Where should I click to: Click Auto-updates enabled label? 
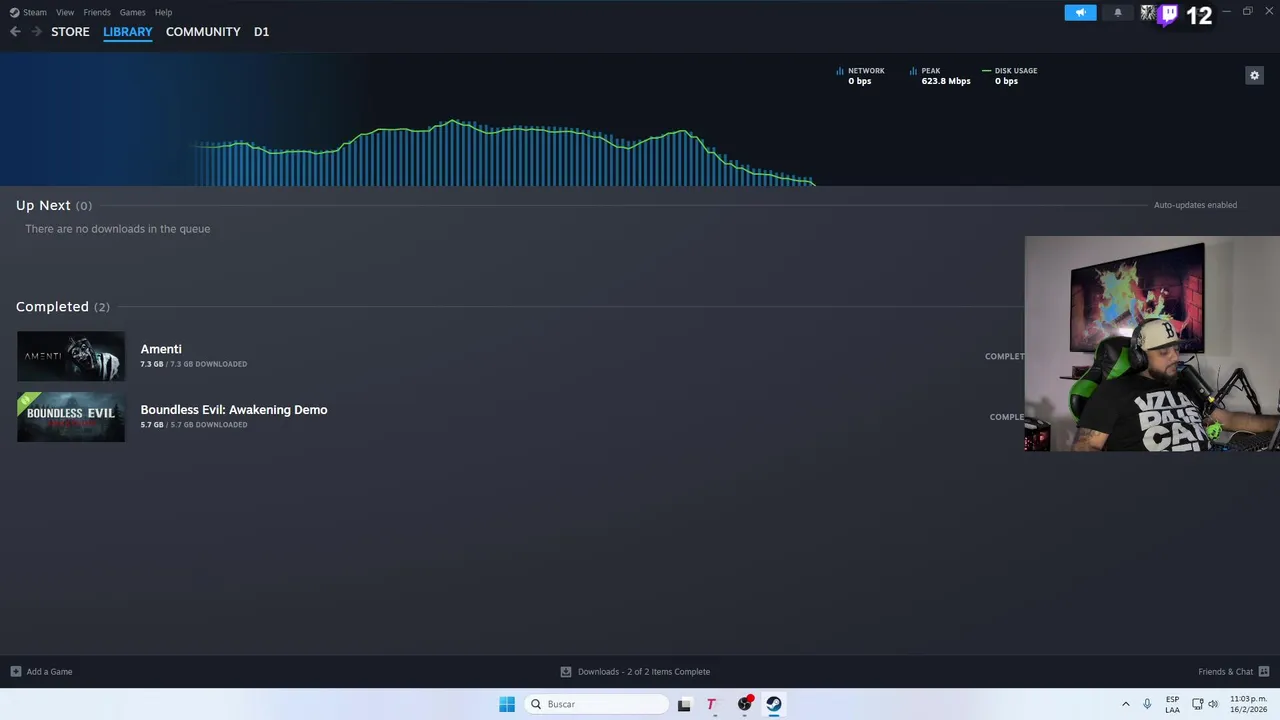tap(1195, 205)
